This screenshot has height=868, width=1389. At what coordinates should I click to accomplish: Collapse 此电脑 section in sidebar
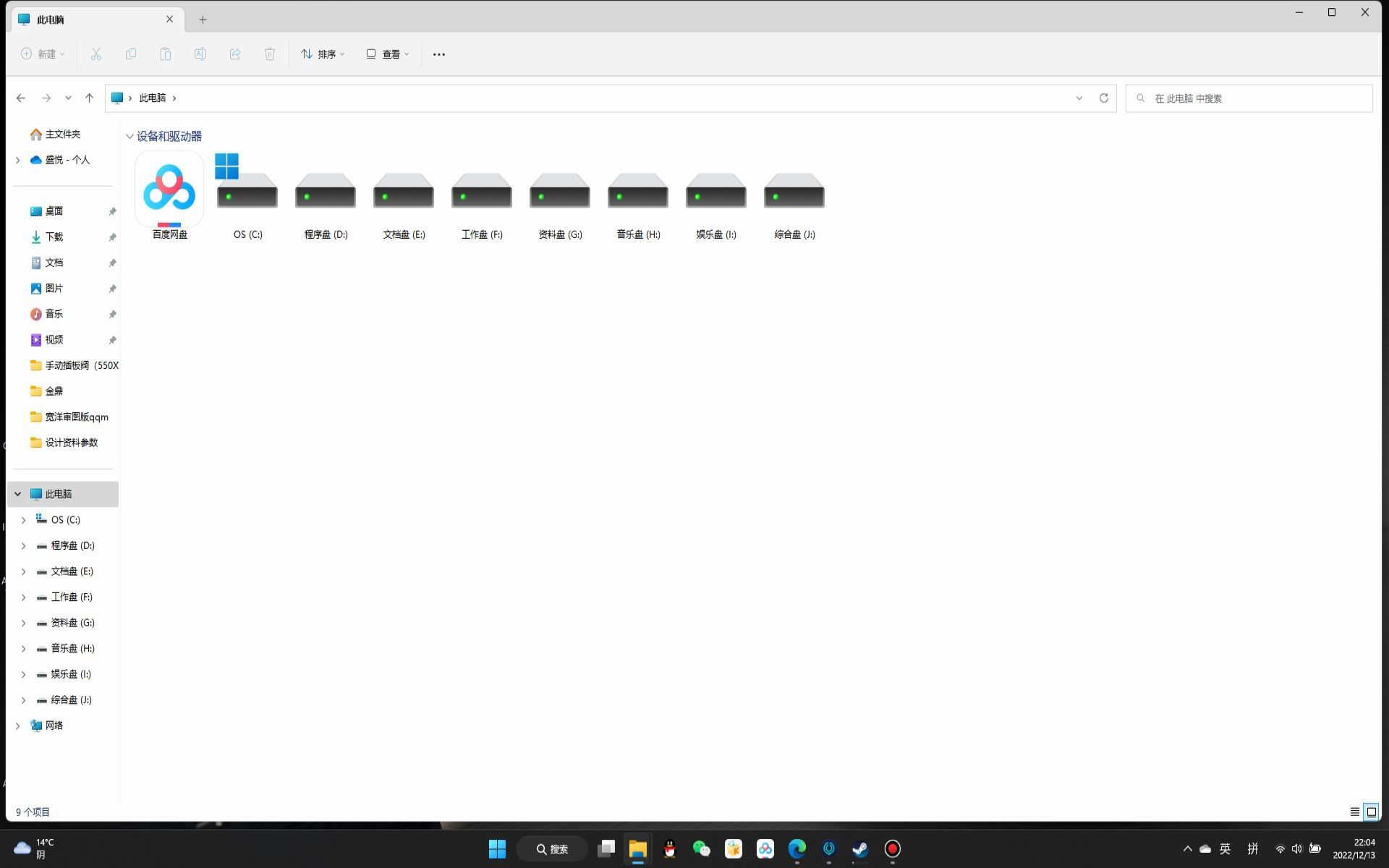pos(17,493)
